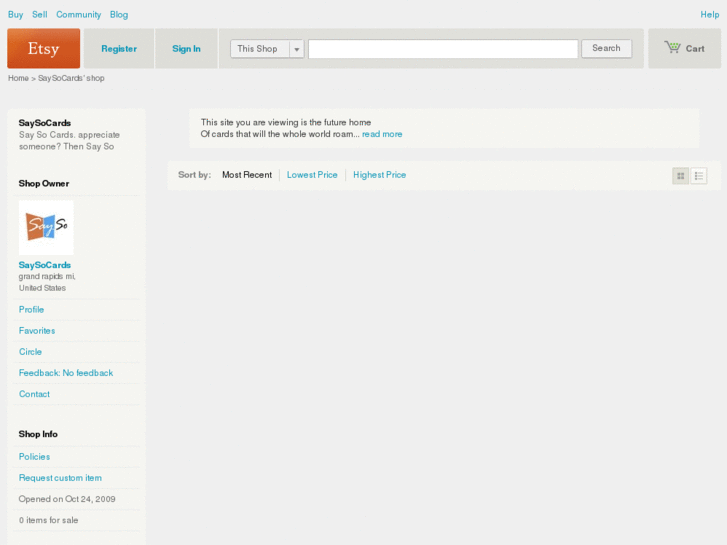
Task: Click the SaySoCards' shop breadcrumb text
Action: (x=71, y=78)
